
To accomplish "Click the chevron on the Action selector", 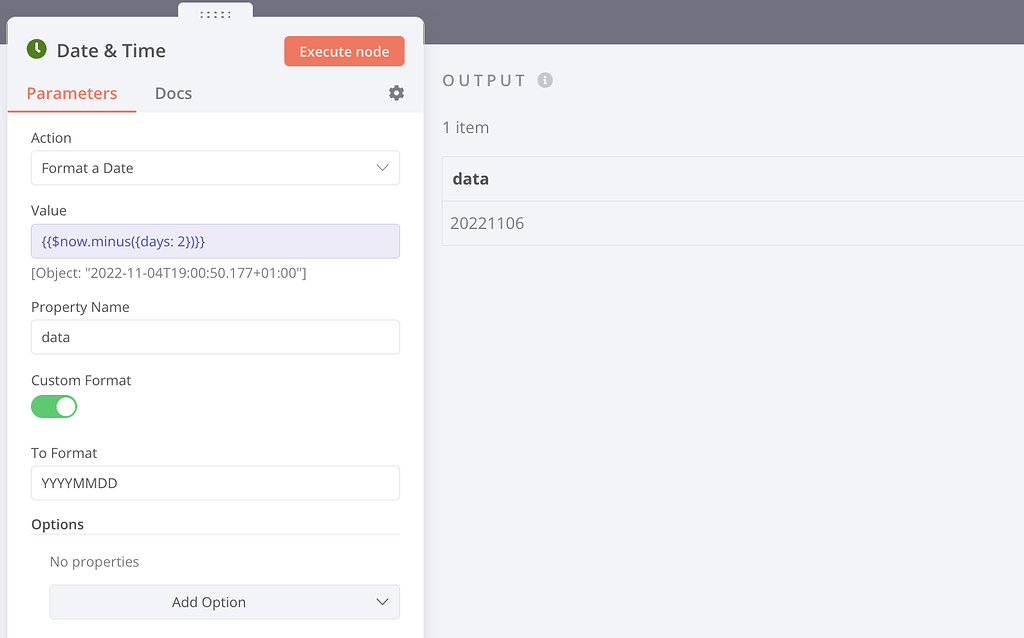I will [382, 168].
